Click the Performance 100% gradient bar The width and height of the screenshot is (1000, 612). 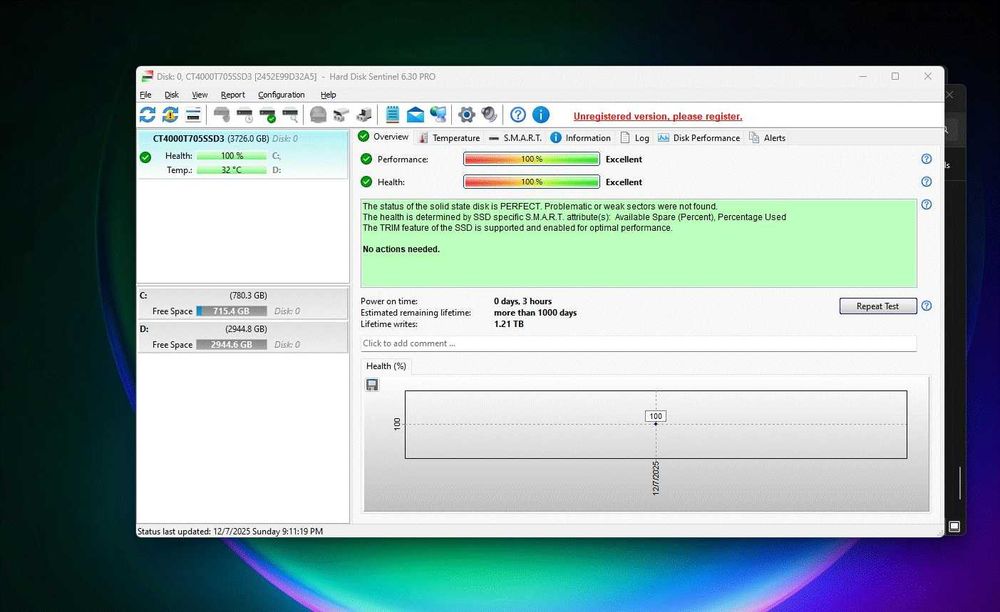[x=531, y=159]
